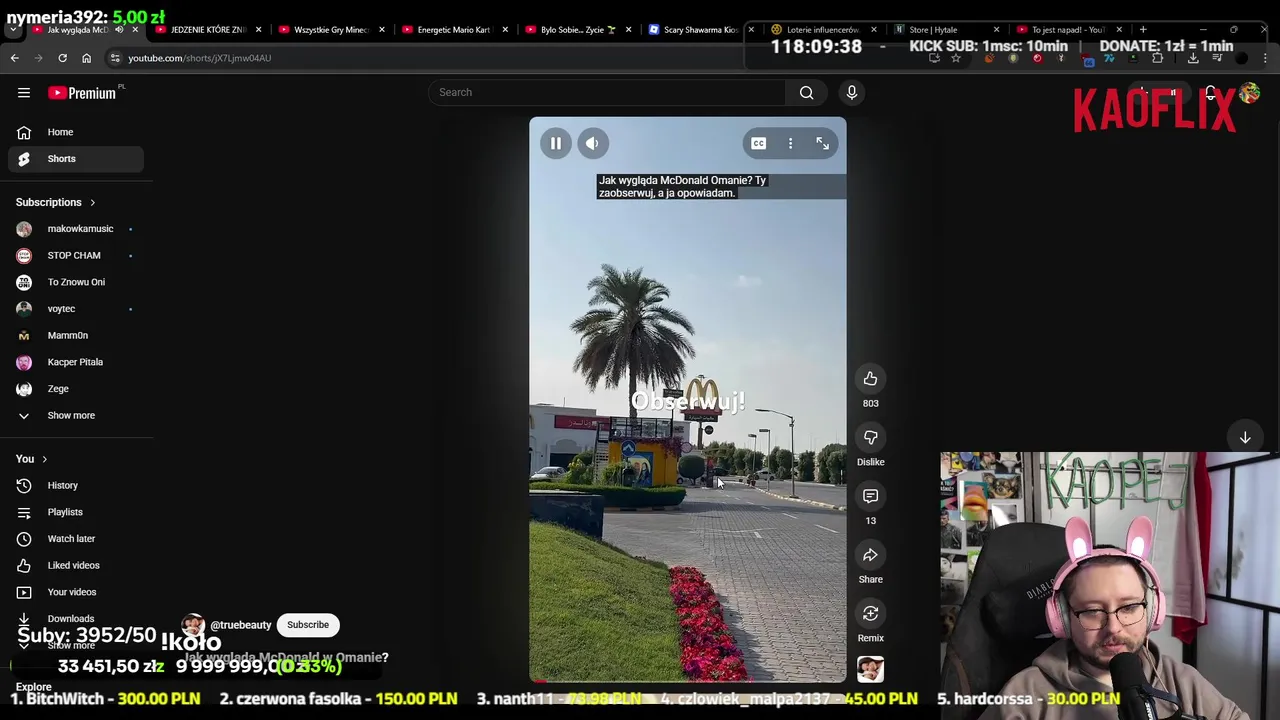Open the makowkamusic subscription
The image size is (1280, 720).
click(x=76, y=229)
